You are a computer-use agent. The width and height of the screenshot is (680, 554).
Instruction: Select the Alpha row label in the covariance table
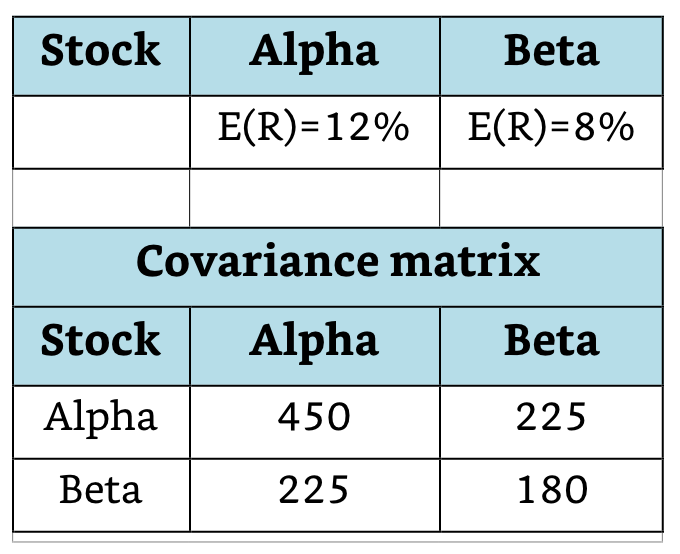tap(100, 415)
